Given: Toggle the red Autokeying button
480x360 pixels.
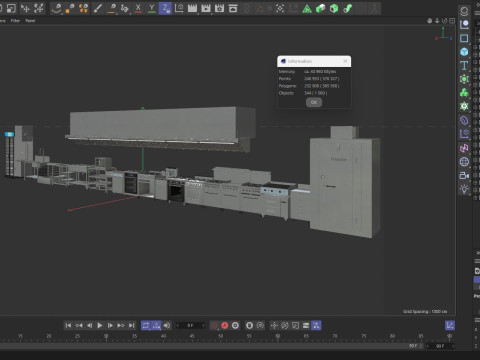Looking at the screenshot, I should click(x=225, y=325).
